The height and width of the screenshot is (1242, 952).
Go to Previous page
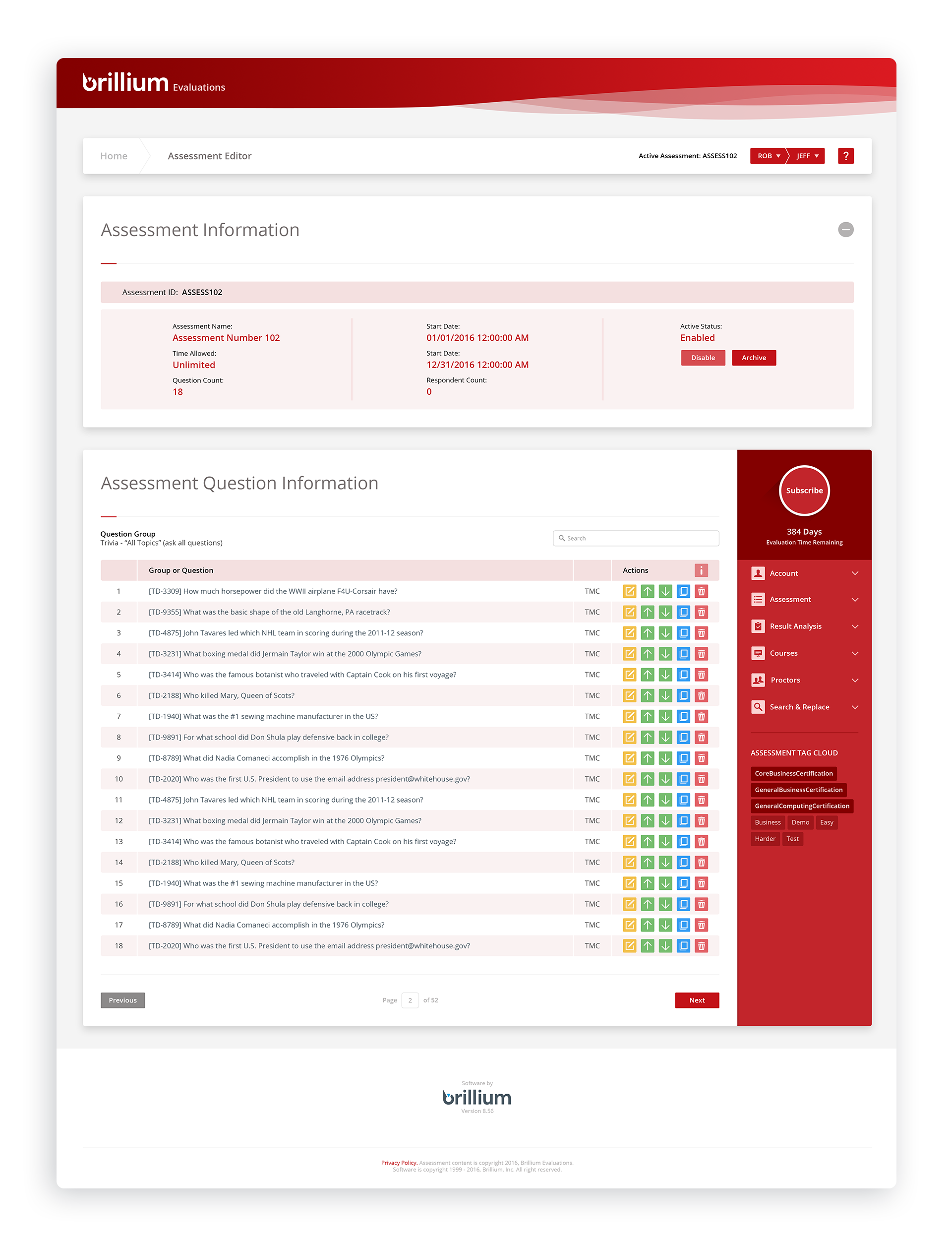122,1000
